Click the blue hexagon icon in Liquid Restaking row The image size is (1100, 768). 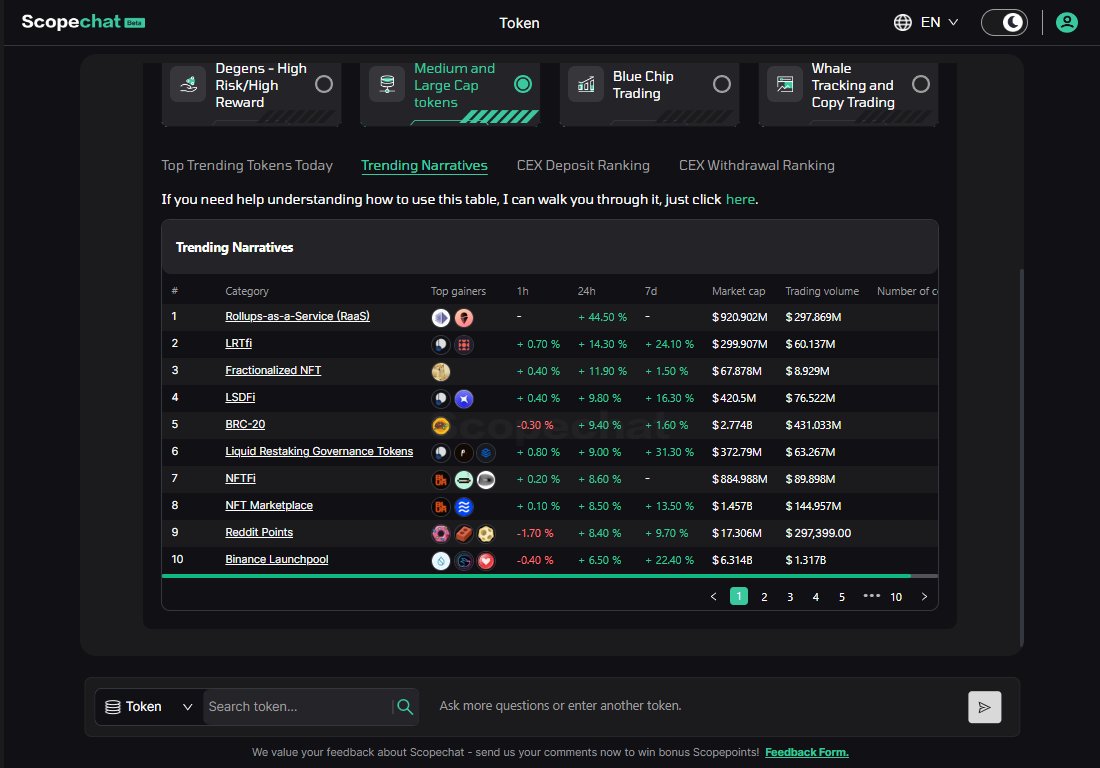(x=485, y=452)
